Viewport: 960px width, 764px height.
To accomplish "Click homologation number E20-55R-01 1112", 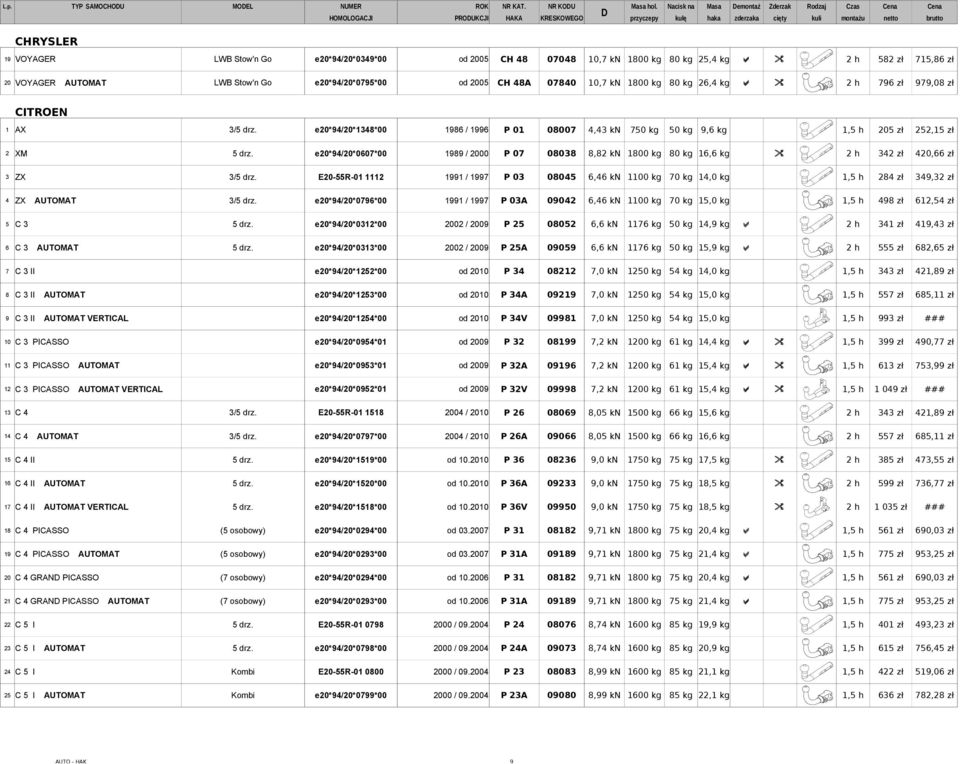I will coord(351,178).
